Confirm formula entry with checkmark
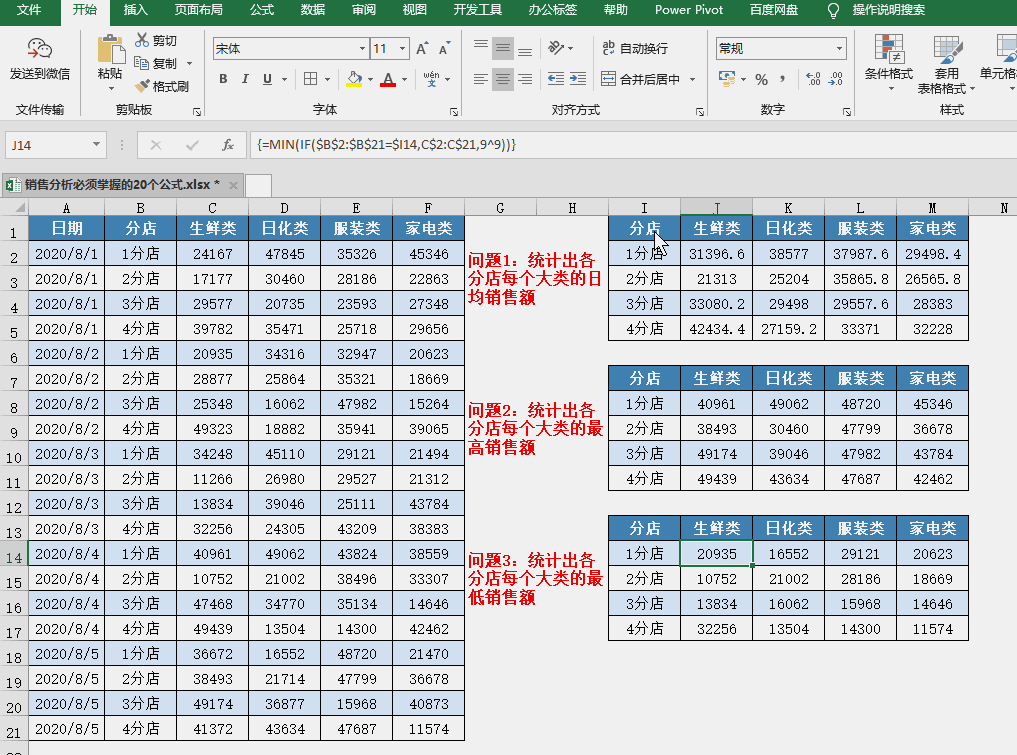Image resolution: width=1017 pixels, height=755 pixels. 192,145
